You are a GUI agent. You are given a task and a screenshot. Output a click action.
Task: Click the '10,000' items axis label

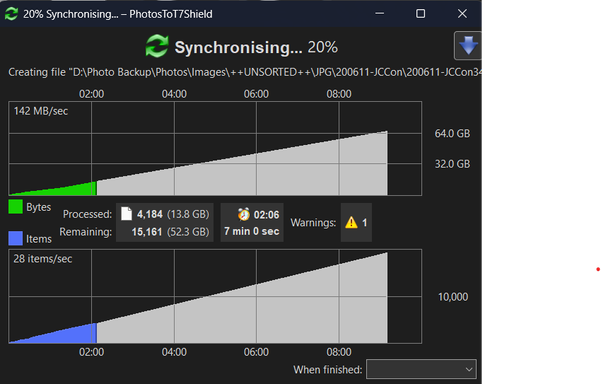(453, 297)
